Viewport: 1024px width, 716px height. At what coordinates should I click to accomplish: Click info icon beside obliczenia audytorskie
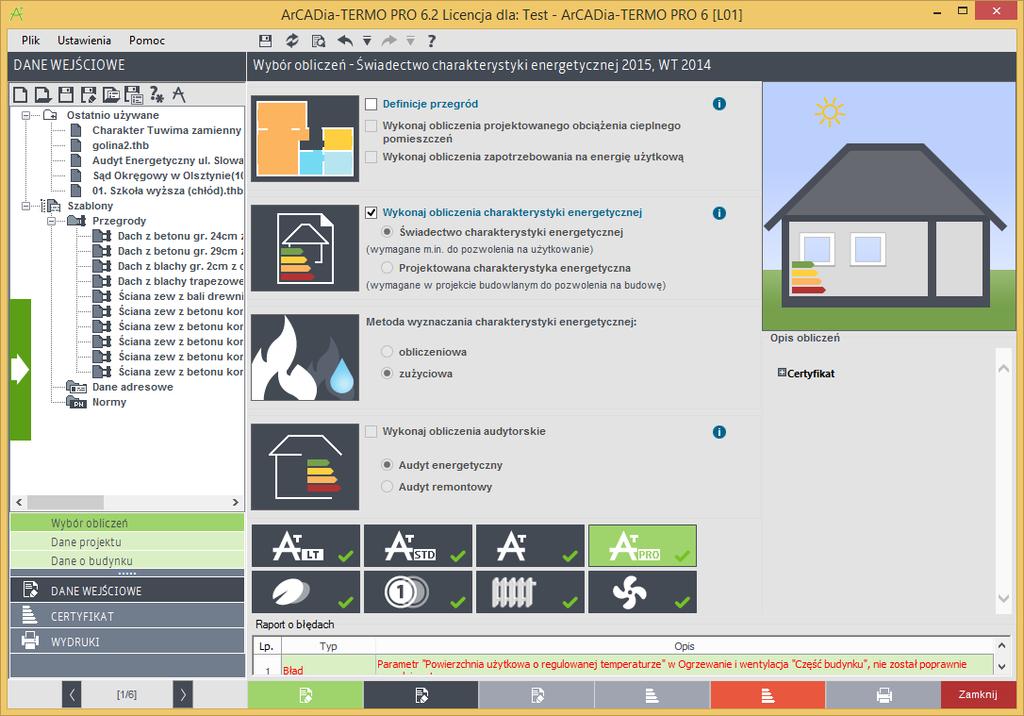pos(719,432)
